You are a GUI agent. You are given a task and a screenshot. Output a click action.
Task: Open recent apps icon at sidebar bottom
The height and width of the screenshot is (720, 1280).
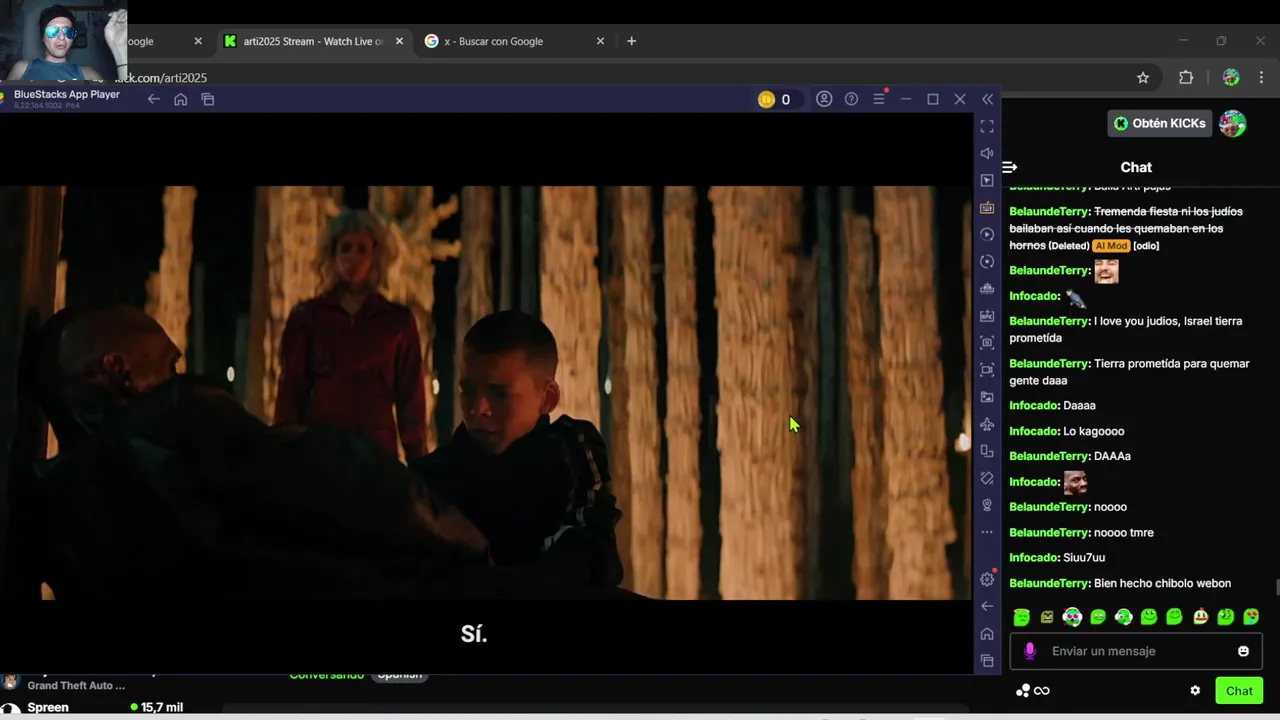pyautogui.click(x=987, y=660)
